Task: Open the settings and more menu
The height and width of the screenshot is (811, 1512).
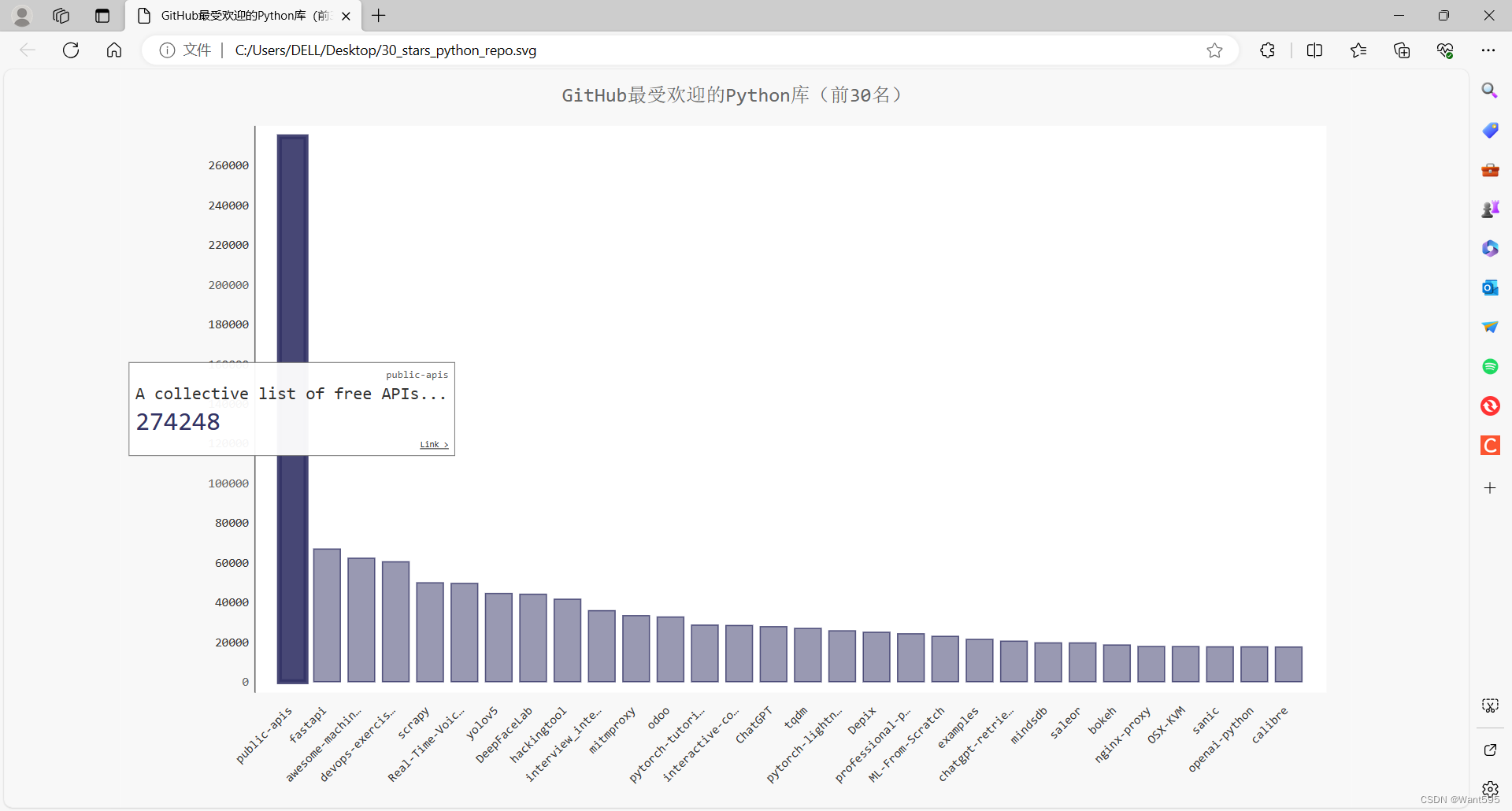Action: tap(1488, 50)
